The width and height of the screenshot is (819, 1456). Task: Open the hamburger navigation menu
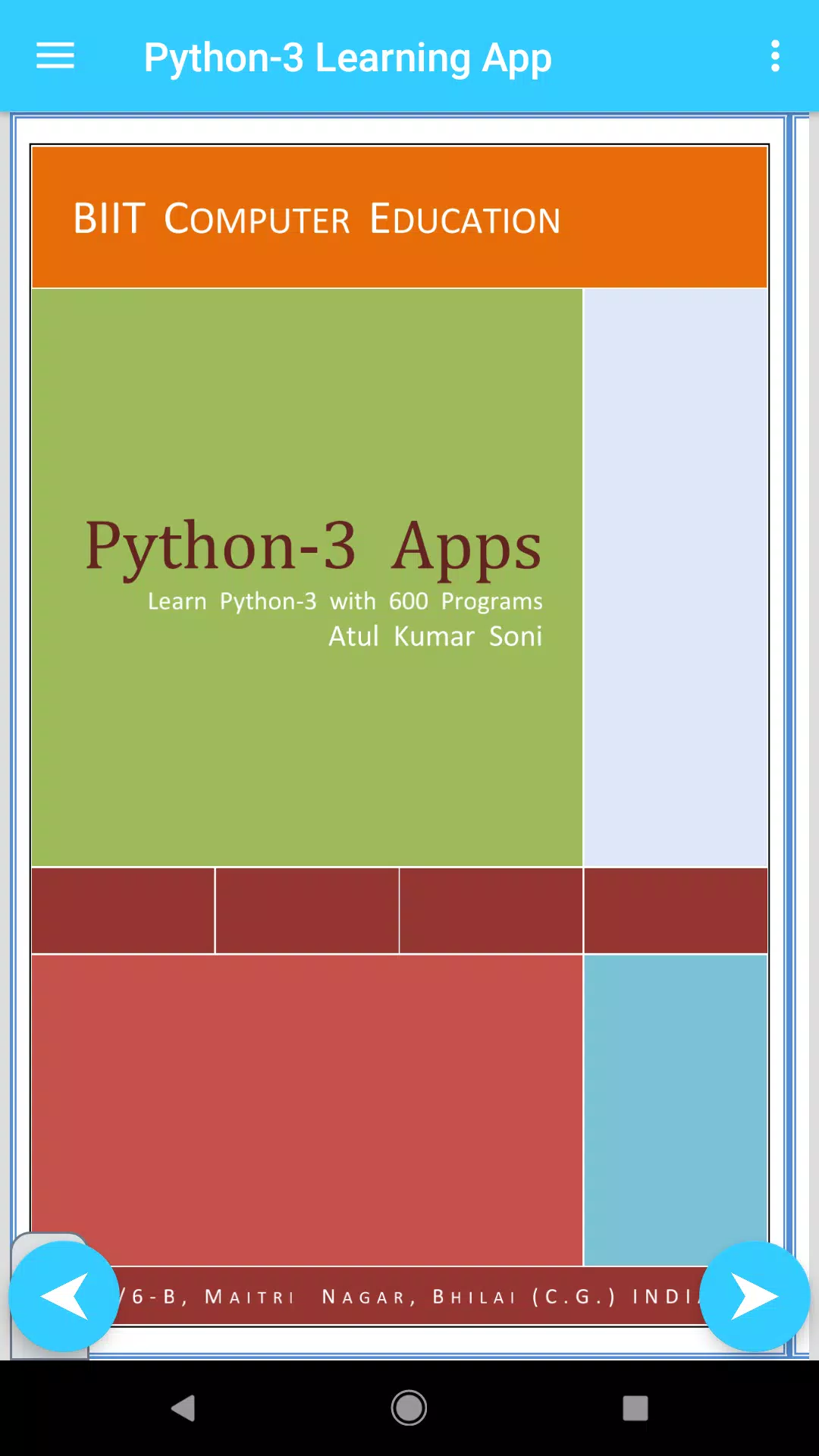coord(55,56)
